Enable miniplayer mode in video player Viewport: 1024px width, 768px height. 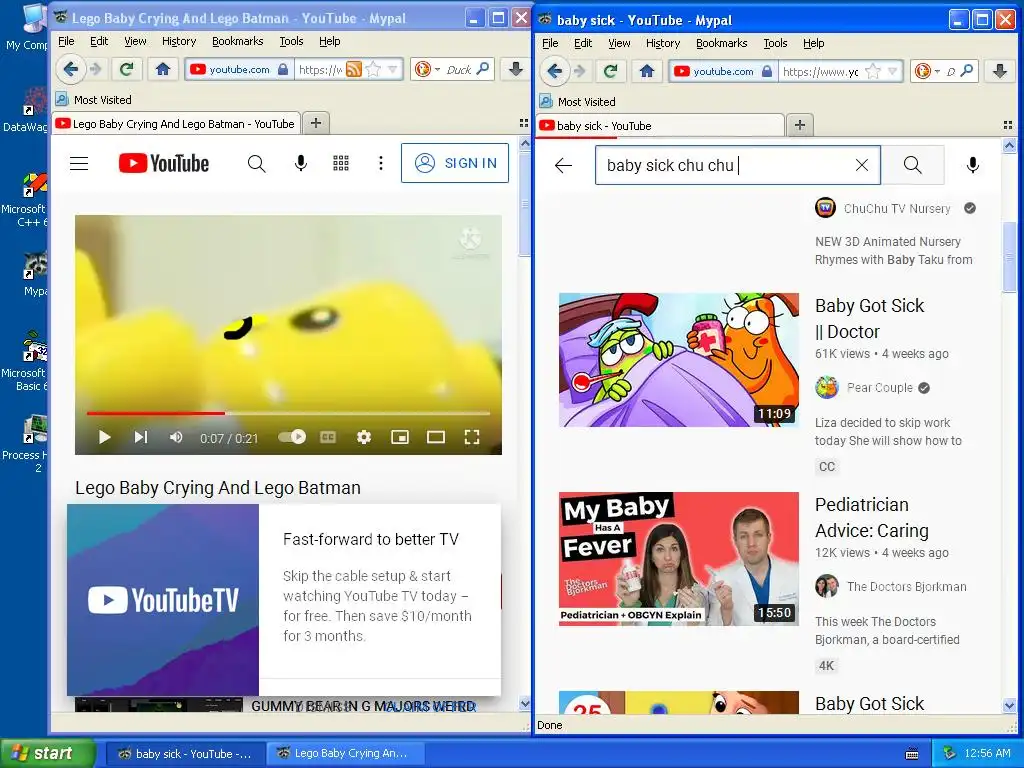400,437
